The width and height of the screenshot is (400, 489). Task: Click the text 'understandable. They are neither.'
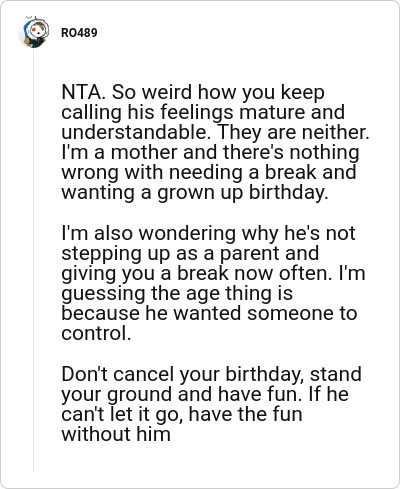coord(215,132)
